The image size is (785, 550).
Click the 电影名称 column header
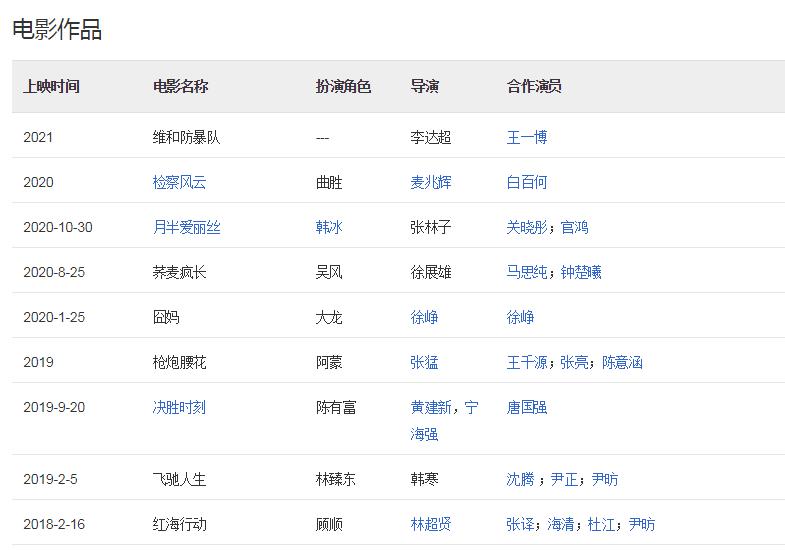(x=181, y=86)
